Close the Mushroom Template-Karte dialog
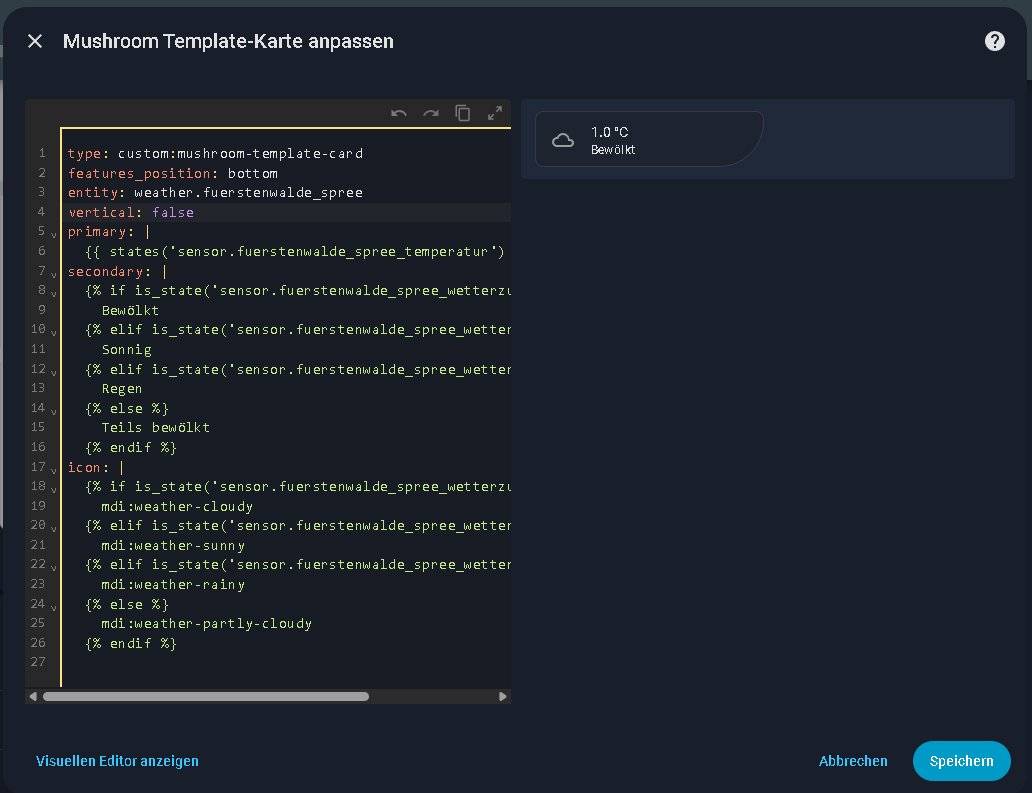 pyautogui.click(x=35, y=41)
